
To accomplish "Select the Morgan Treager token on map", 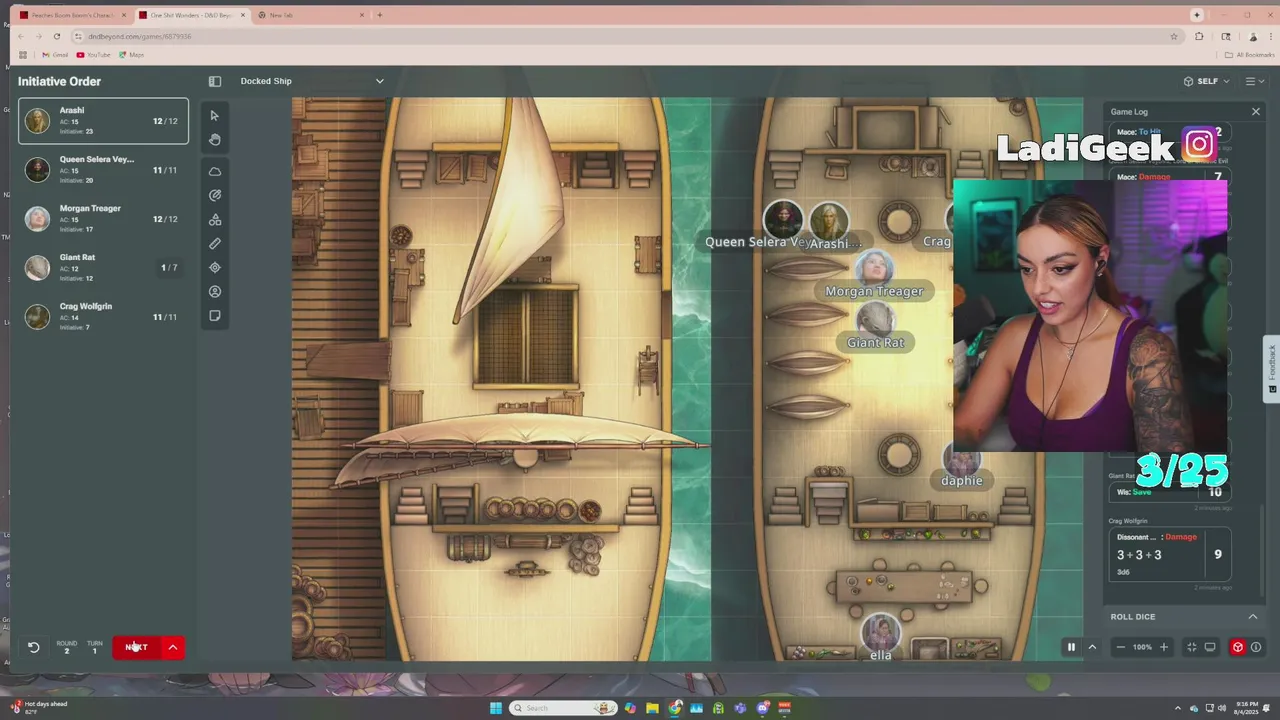I will point(874,268).
